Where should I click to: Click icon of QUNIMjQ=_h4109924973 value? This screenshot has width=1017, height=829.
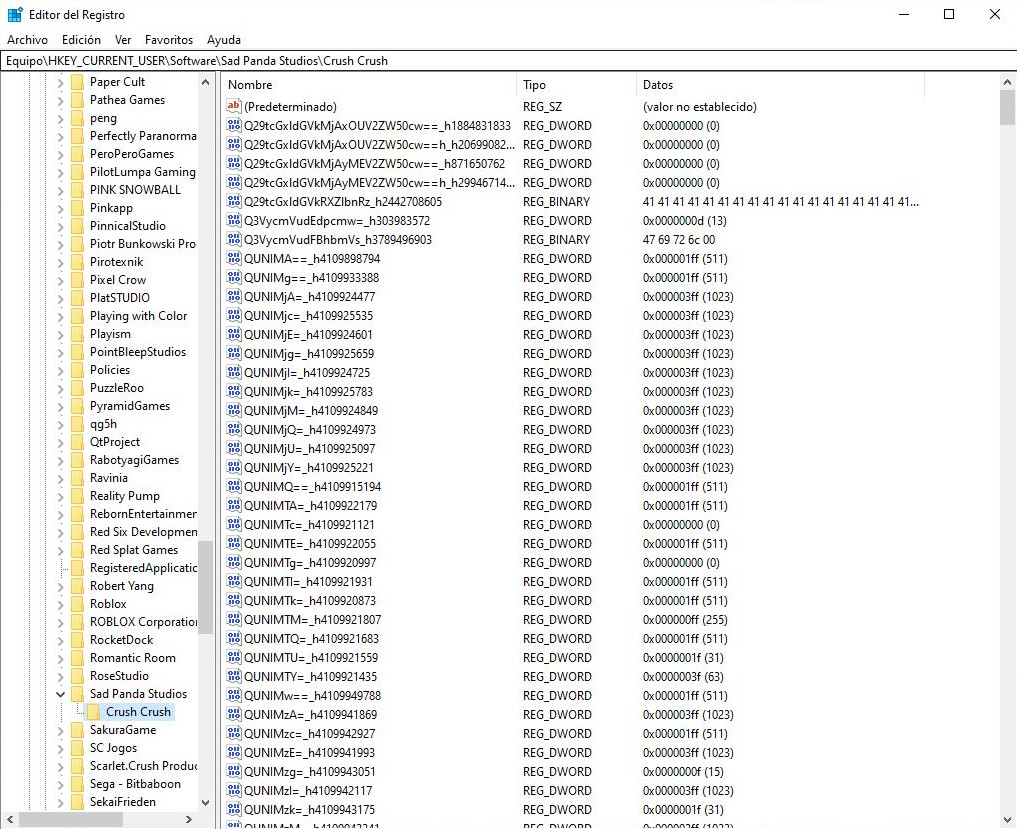pyautogui.click(x=233, y=429)
